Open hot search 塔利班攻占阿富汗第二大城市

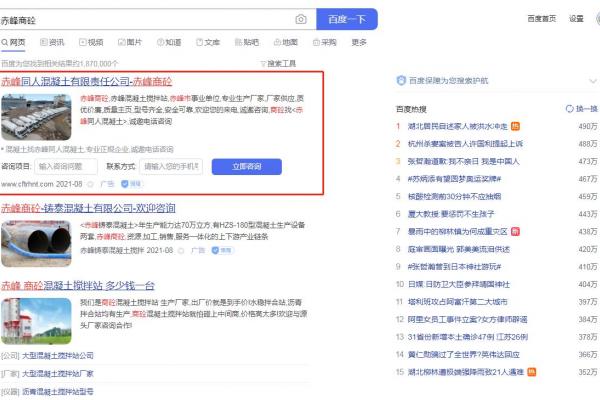coord(458,302)
